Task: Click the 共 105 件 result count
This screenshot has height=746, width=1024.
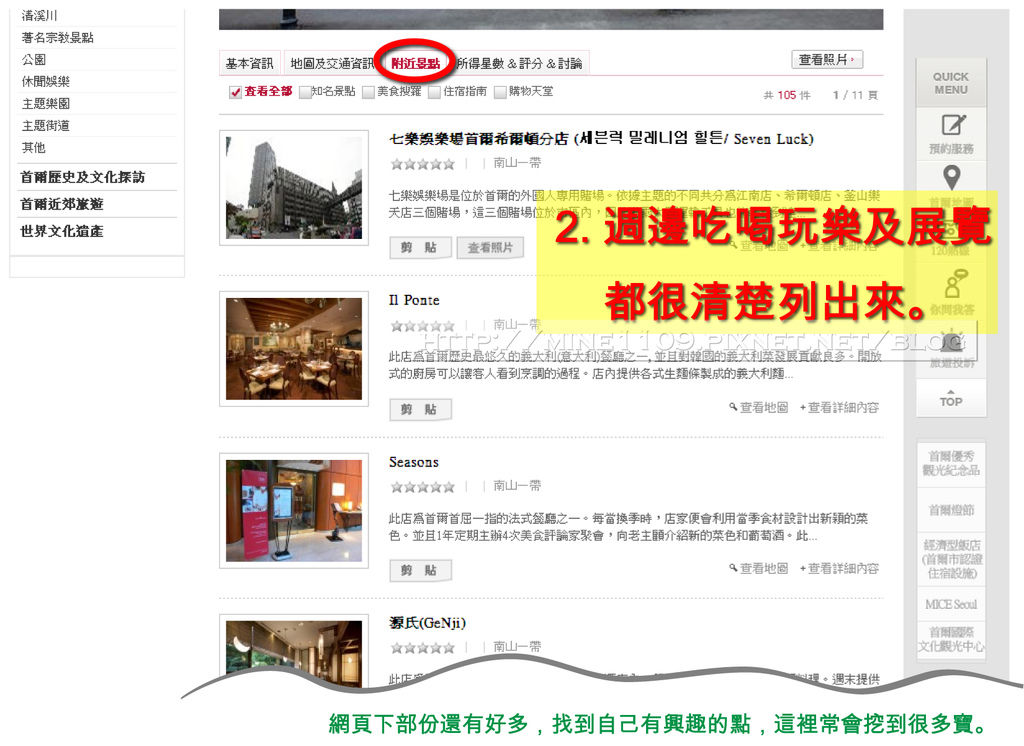Action: click(x=787, y=95)
